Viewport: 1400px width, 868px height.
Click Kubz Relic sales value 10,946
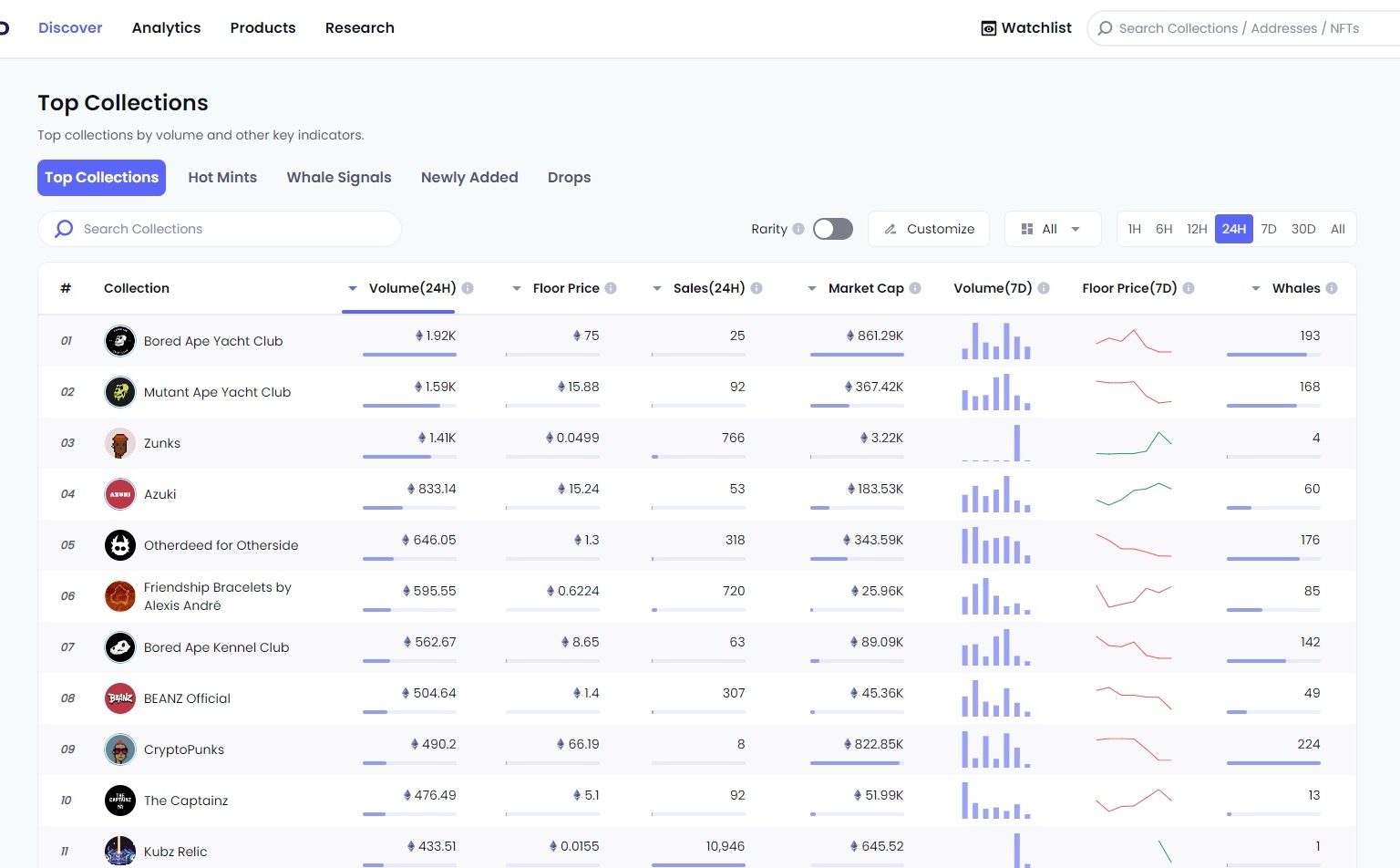[x=726, y=846]
